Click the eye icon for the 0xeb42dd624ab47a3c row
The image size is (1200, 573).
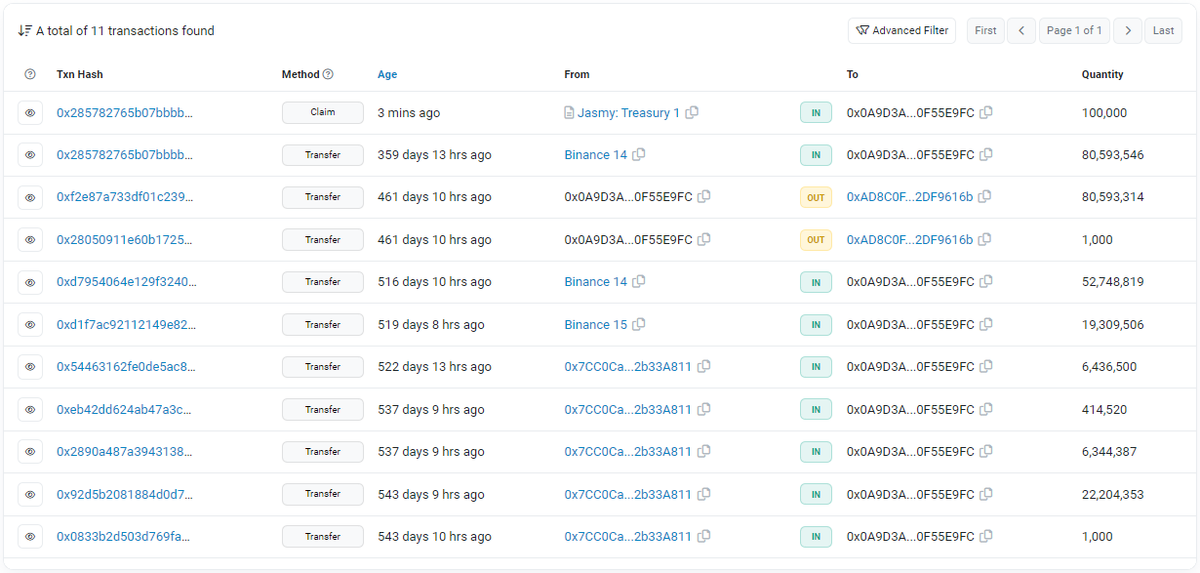30,410
